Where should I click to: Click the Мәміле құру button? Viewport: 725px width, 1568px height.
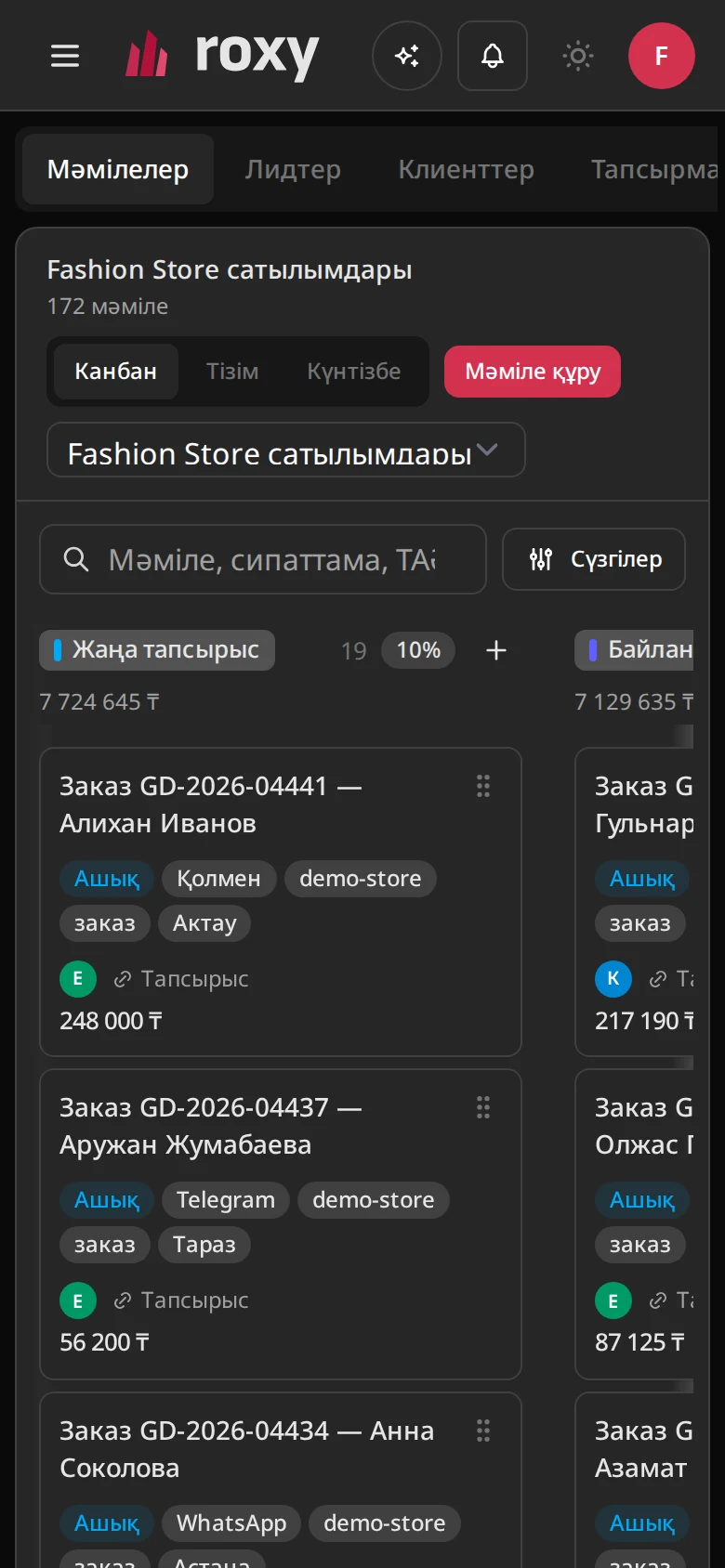tap(533, 372)
